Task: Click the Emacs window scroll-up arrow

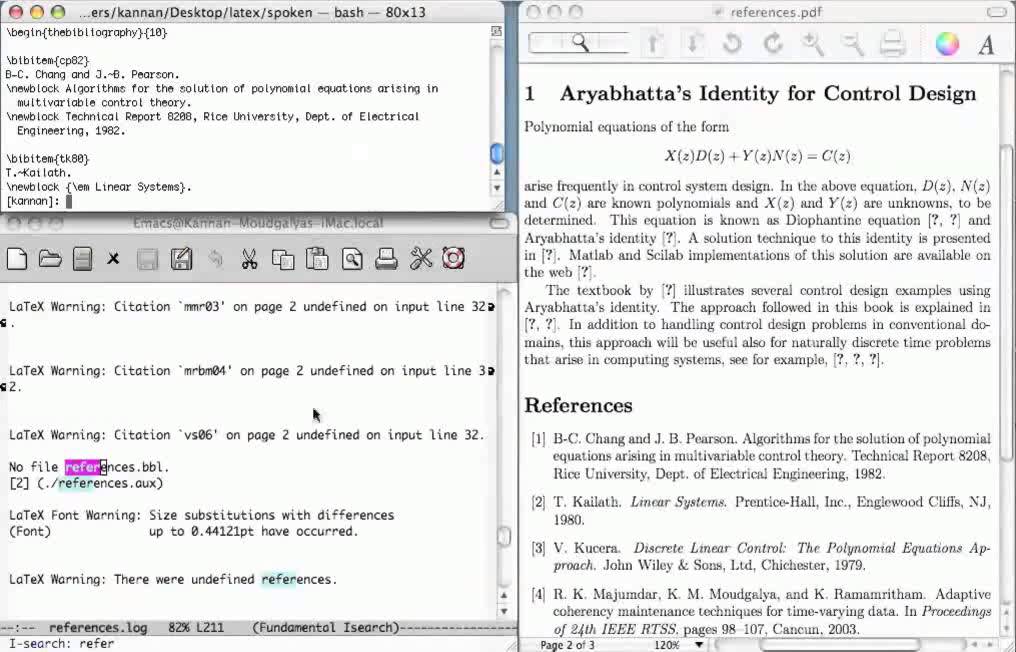Action: click(x=504, y=595)
